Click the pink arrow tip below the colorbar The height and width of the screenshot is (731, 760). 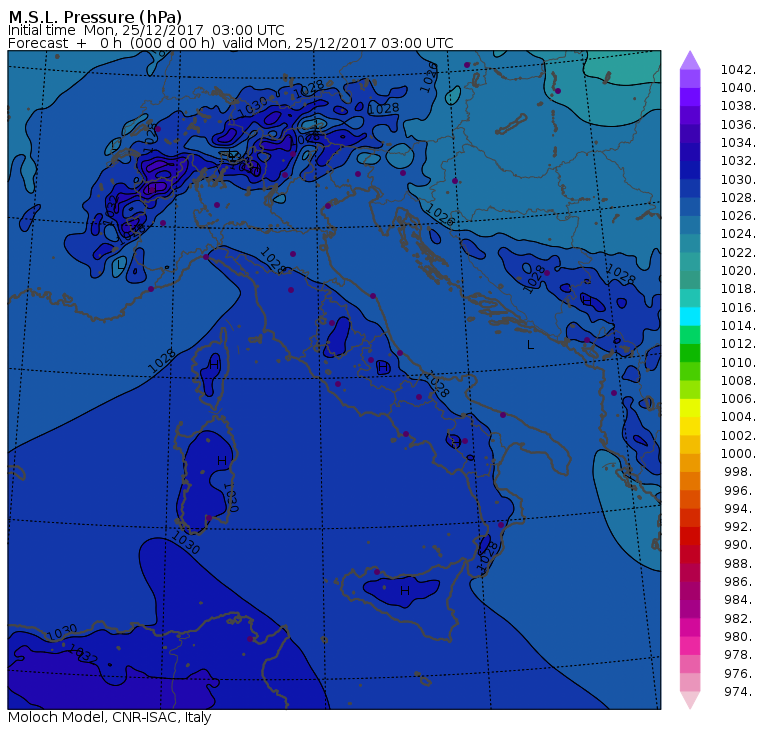click(690, 700)
